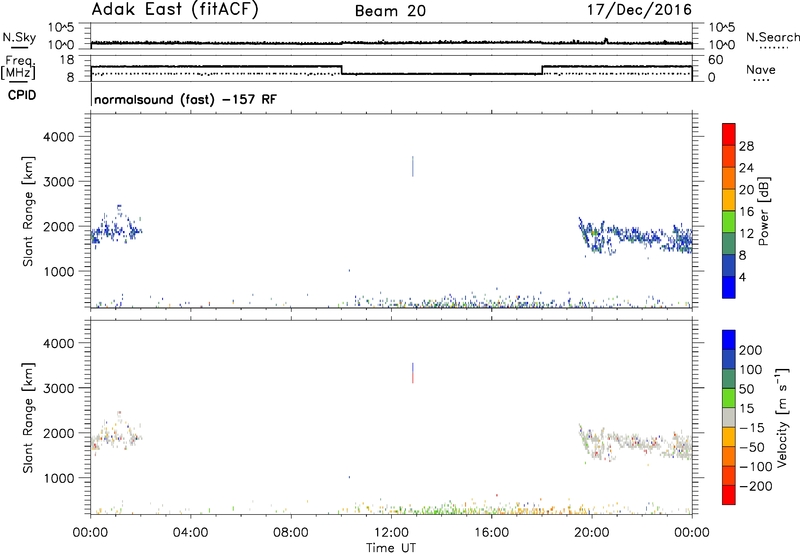Click the '16:00' time axis tick label

491,533
